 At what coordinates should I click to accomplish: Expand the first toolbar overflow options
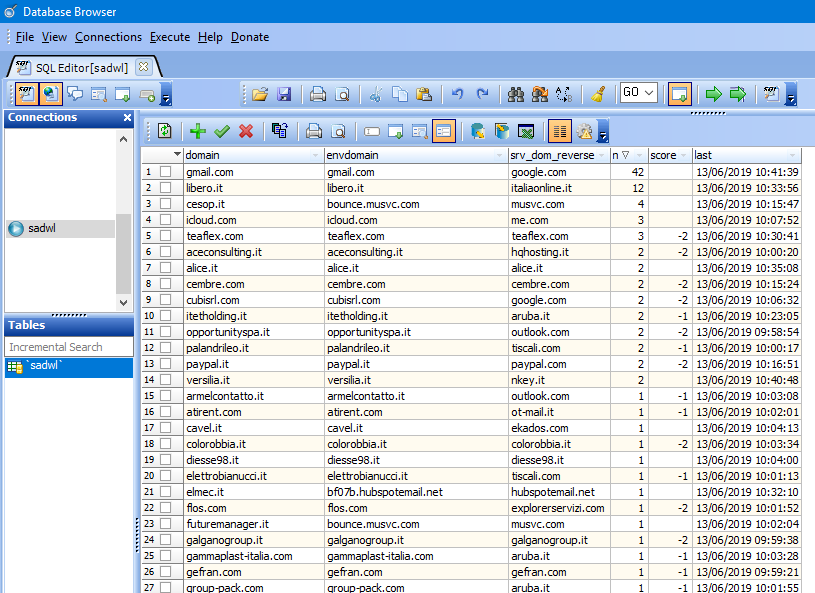(x=166, y=94)
